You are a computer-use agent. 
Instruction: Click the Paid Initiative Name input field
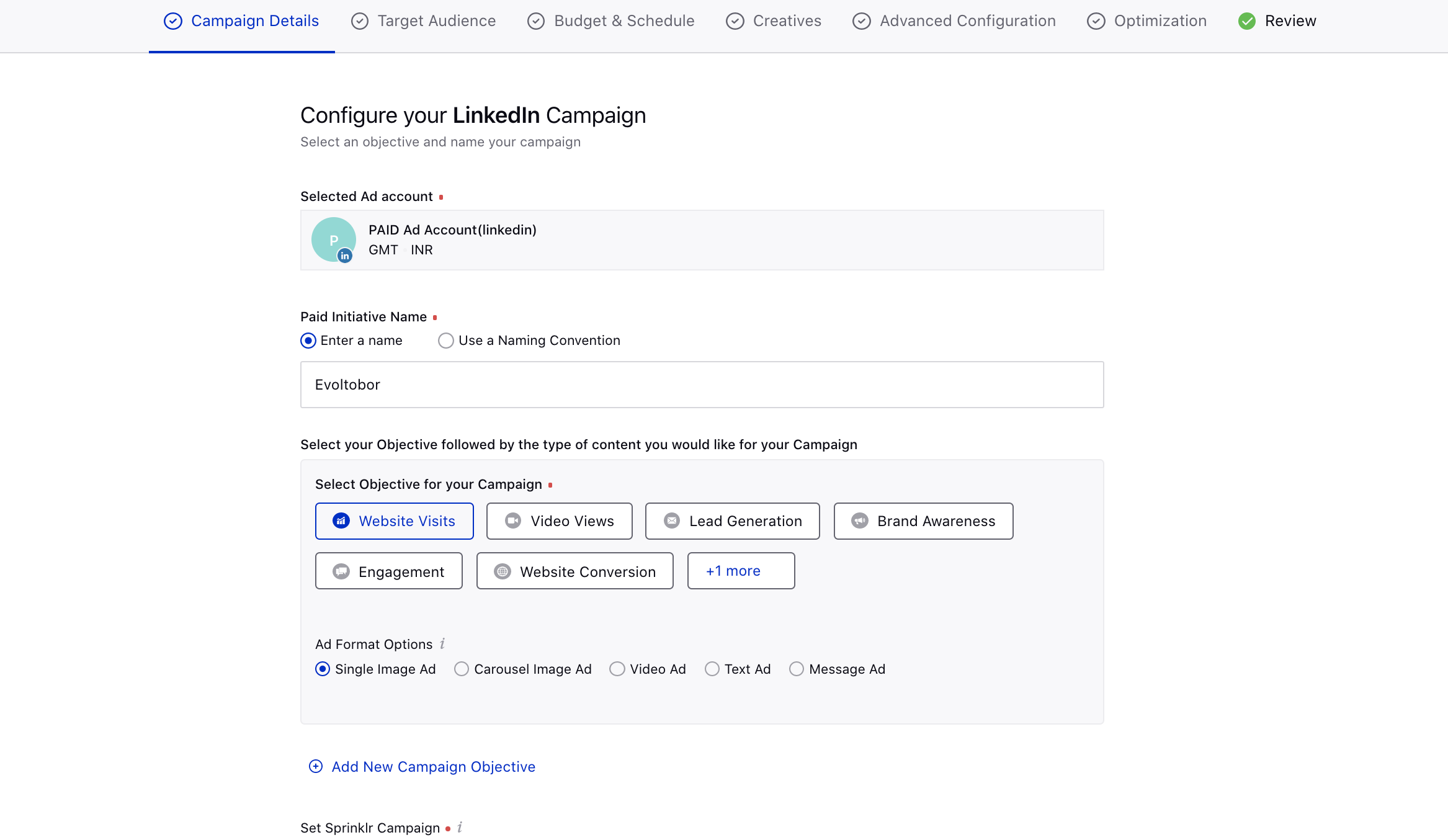pos(702,385)
